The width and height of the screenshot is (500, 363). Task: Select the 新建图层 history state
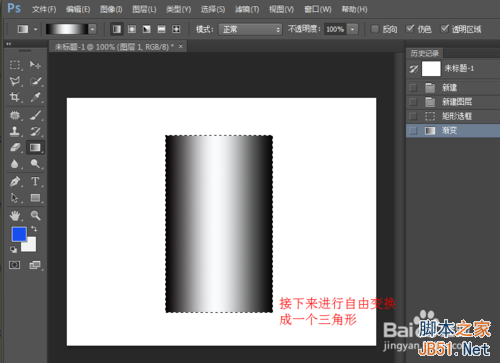coord(453,102)
